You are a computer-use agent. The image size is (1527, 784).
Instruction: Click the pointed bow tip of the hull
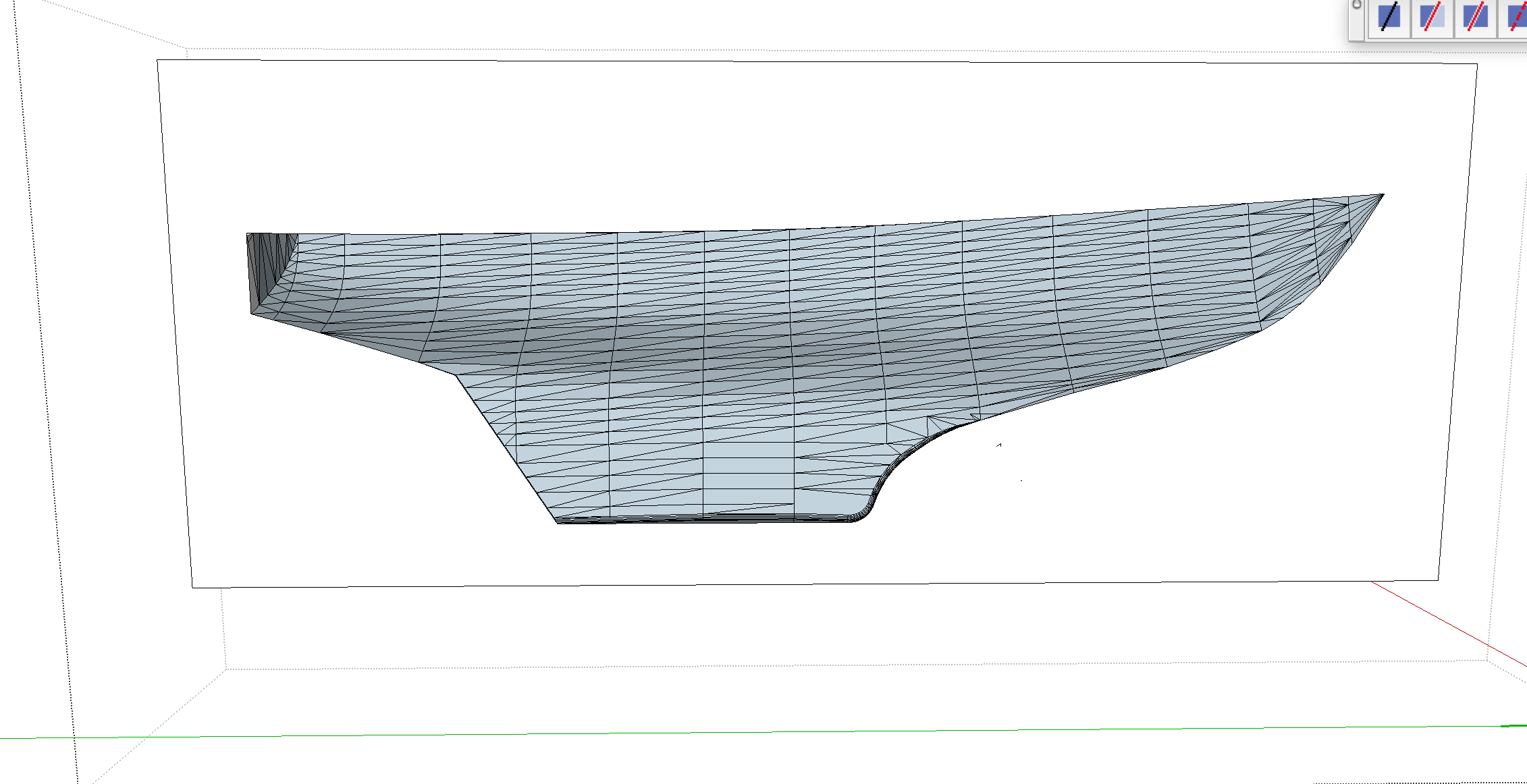(1382, 195)
